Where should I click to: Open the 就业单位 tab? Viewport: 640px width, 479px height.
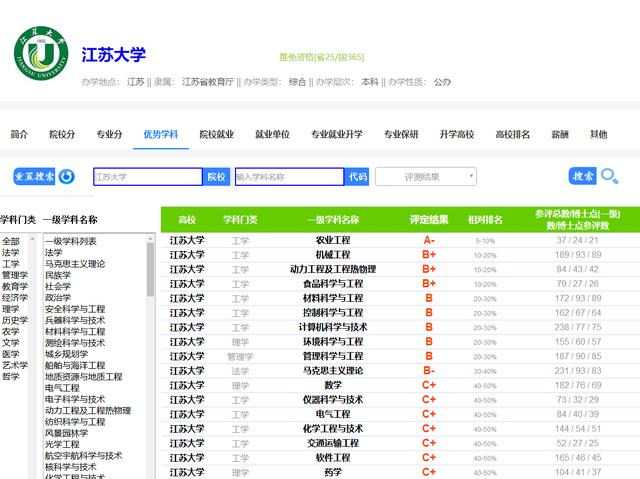(272, 134)
